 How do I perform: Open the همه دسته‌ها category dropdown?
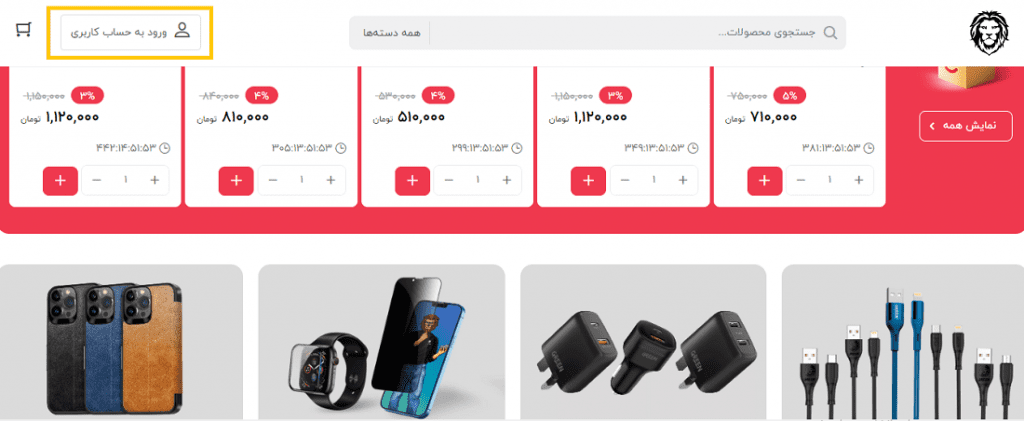pyautogui.click(x=392, y=33)
